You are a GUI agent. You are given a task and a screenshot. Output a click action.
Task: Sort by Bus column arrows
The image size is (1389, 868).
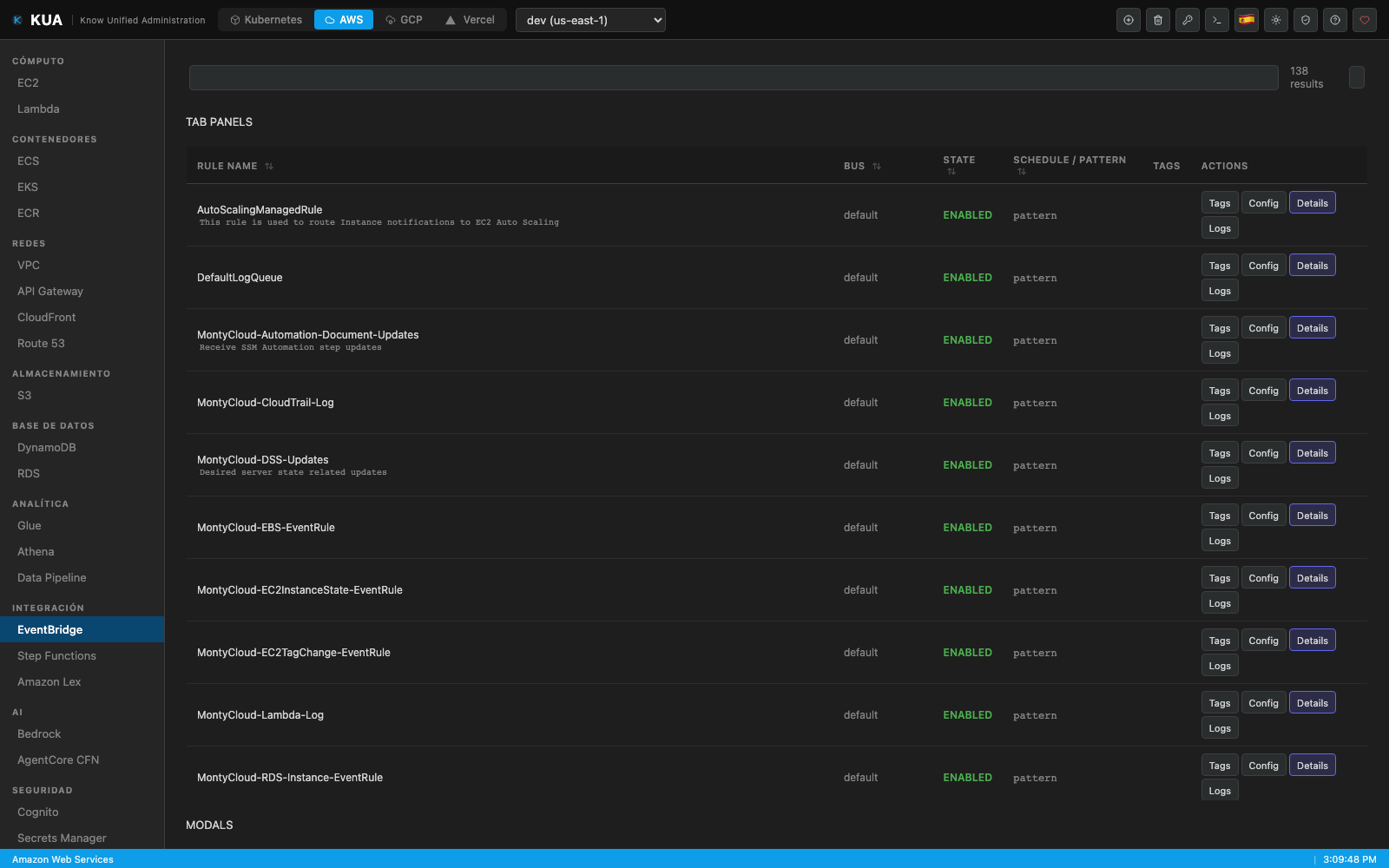tap(877, 167)
